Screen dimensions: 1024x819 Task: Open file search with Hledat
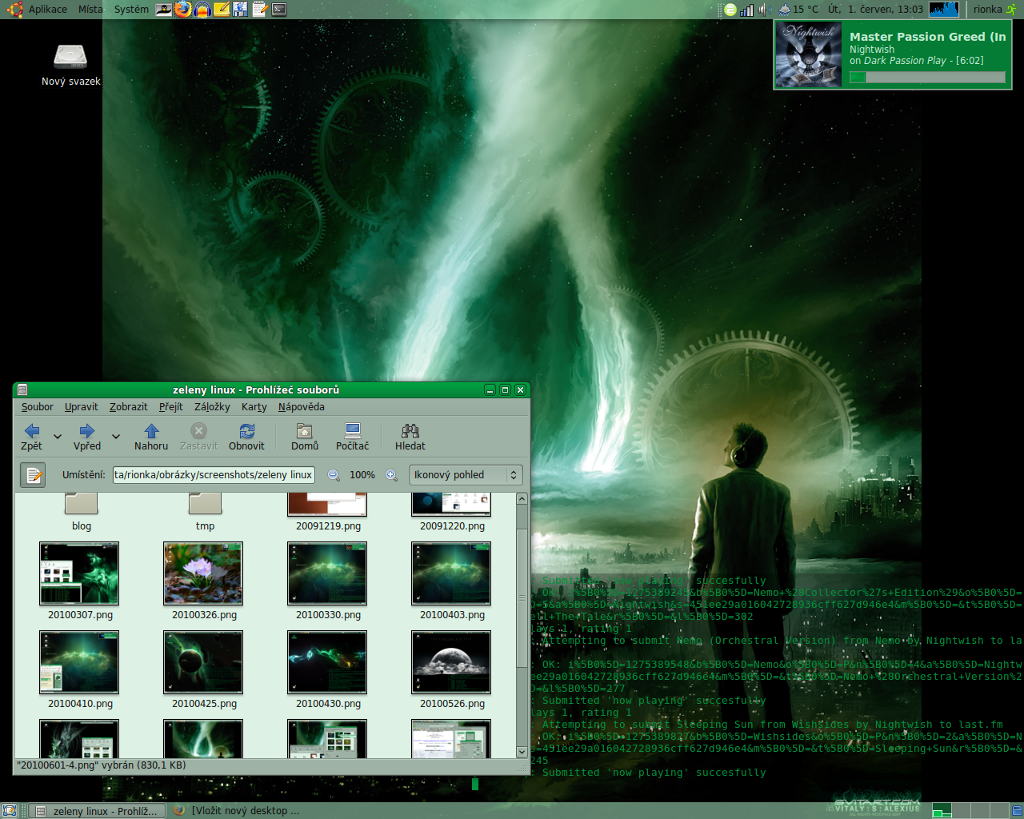click(x=410, y=437)
